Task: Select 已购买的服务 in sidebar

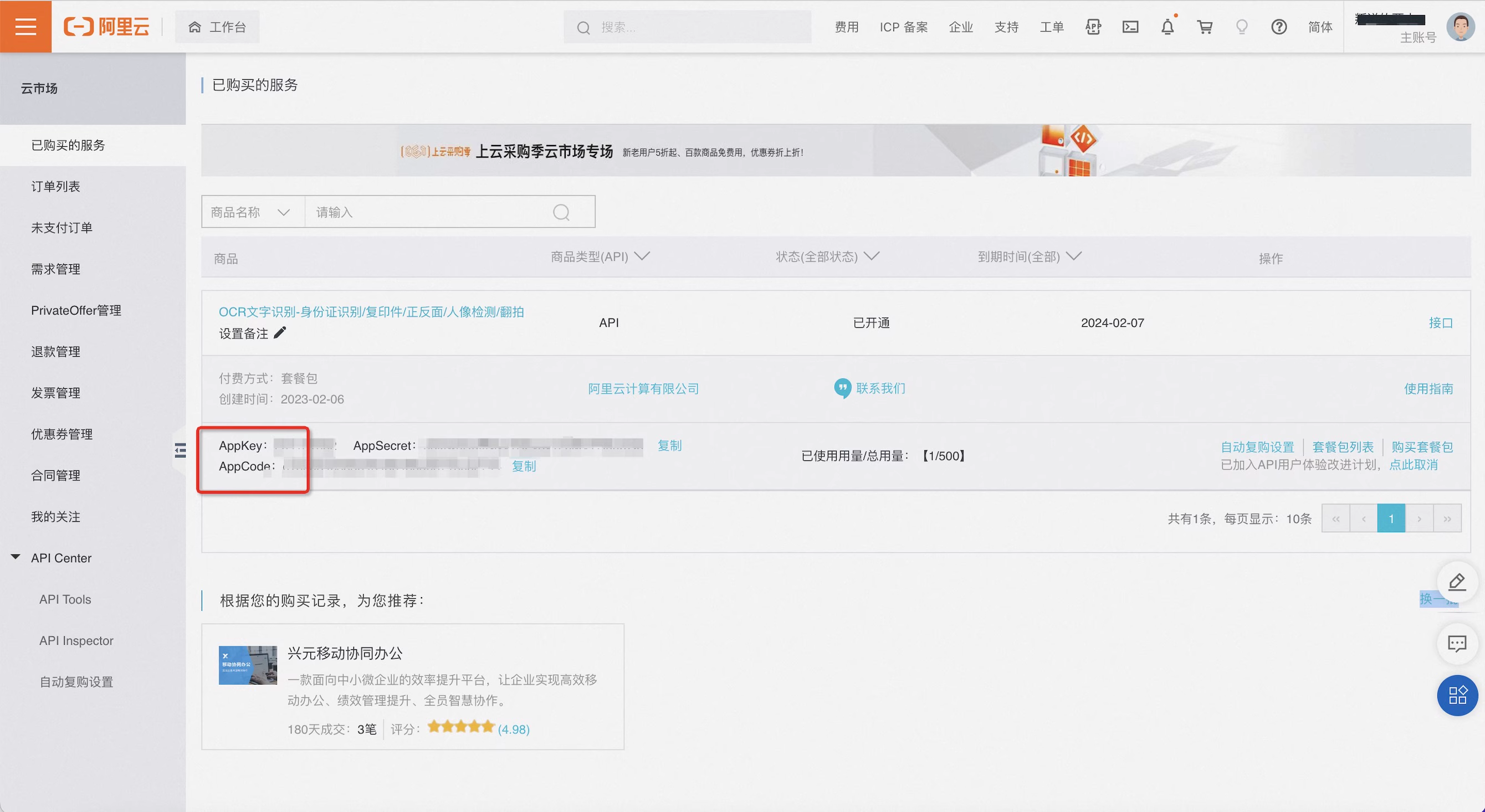Action: pyautogui.click(x=93, y=145)
